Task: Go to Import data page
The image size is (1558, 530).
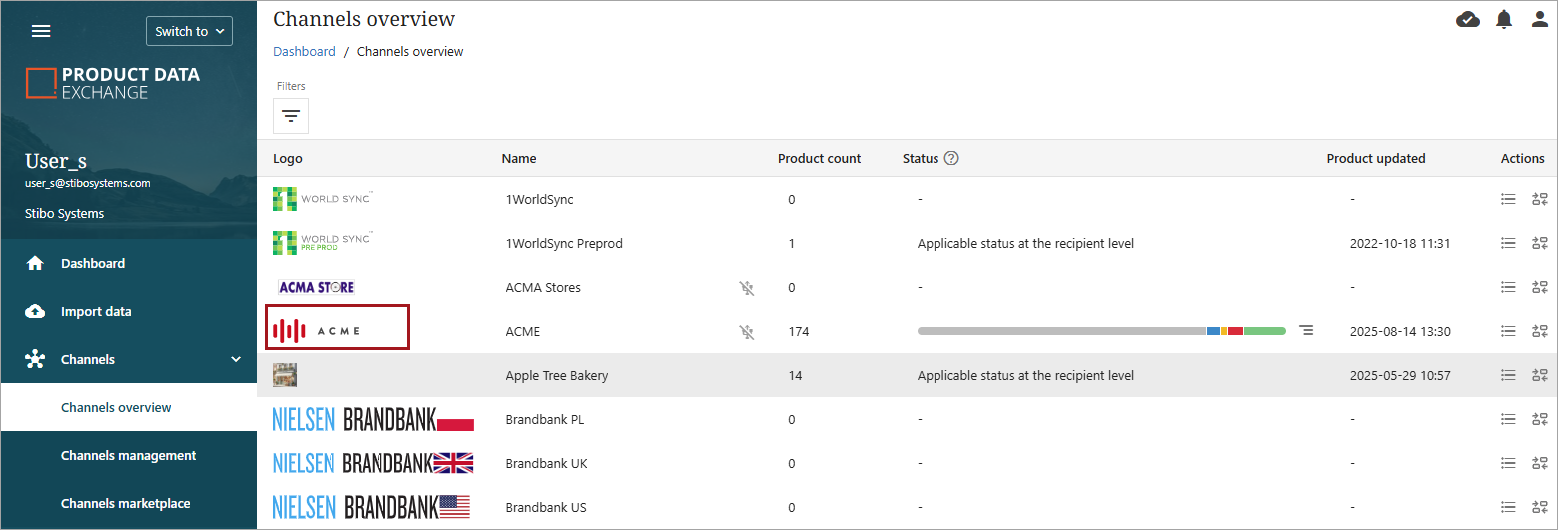Action: click(x=96, y=311)
